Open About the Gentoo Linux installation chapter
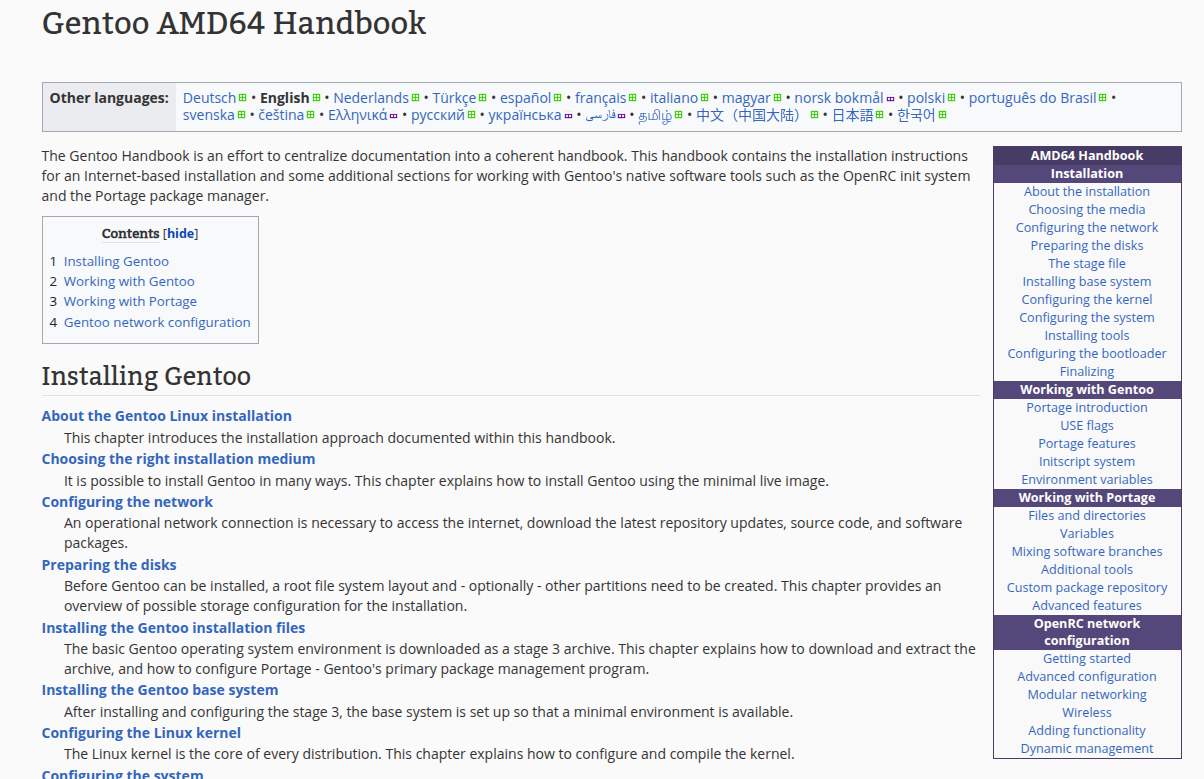Viewport: 1204px width, 779px height. coord(167,416)
